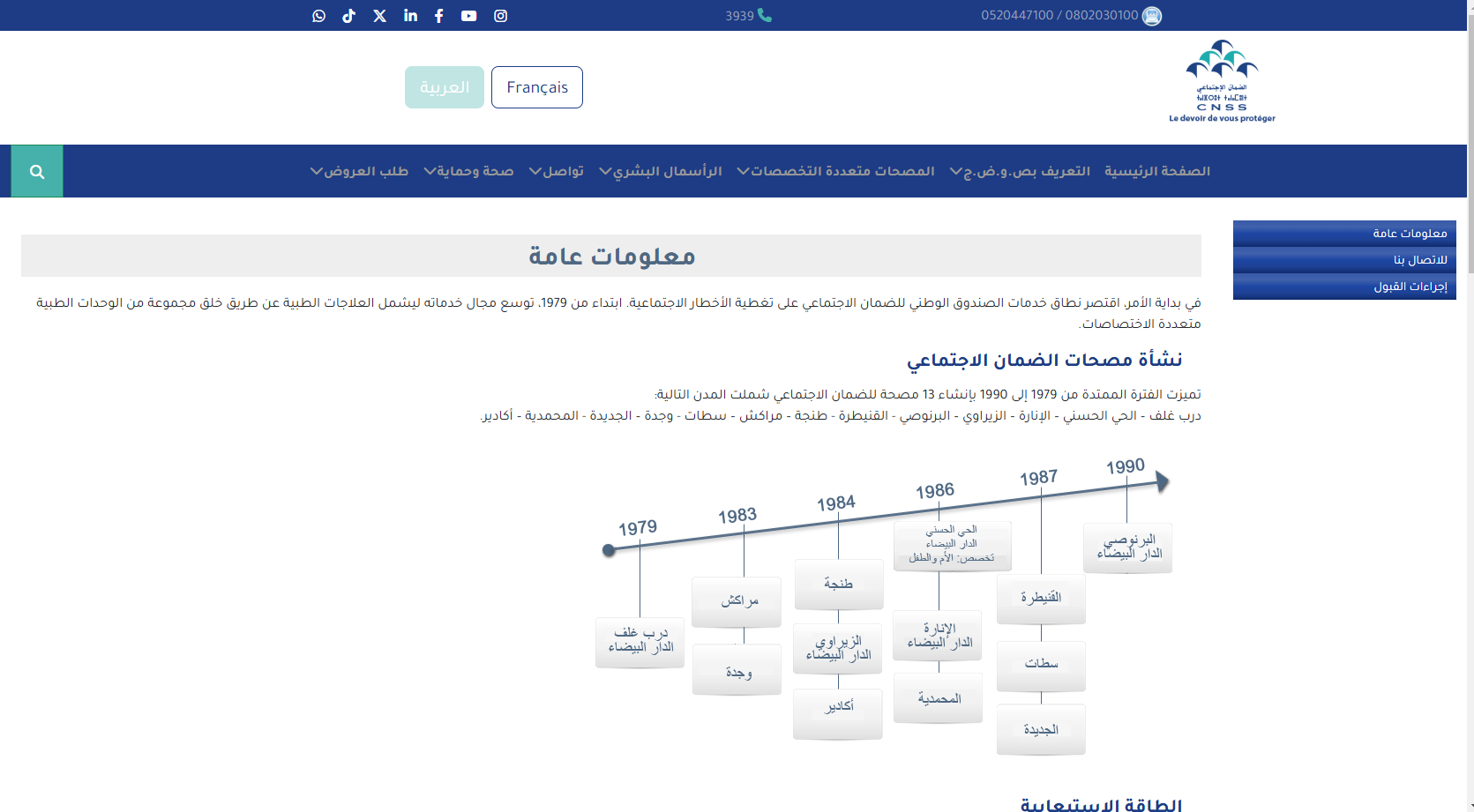This screenshot has width=1474, height=812.
Task: Expand the المصحات متعددة التخصصات menu
Action: tap(835, 171)
